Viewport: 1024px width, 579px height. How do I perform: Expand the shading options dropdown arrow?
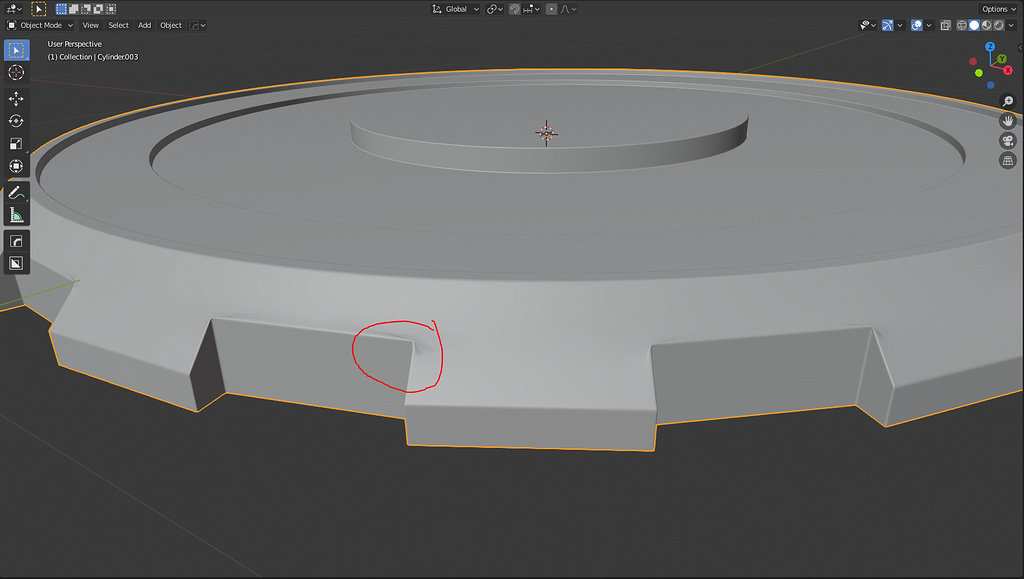click(x=1012, y=25)
